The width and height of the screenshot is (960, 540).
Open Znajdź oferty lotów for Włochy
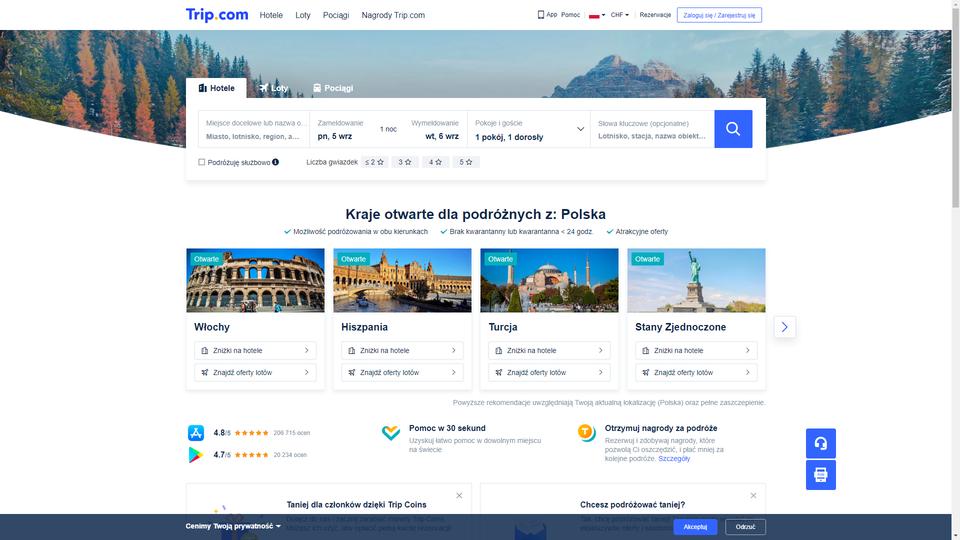coord(255,372)
